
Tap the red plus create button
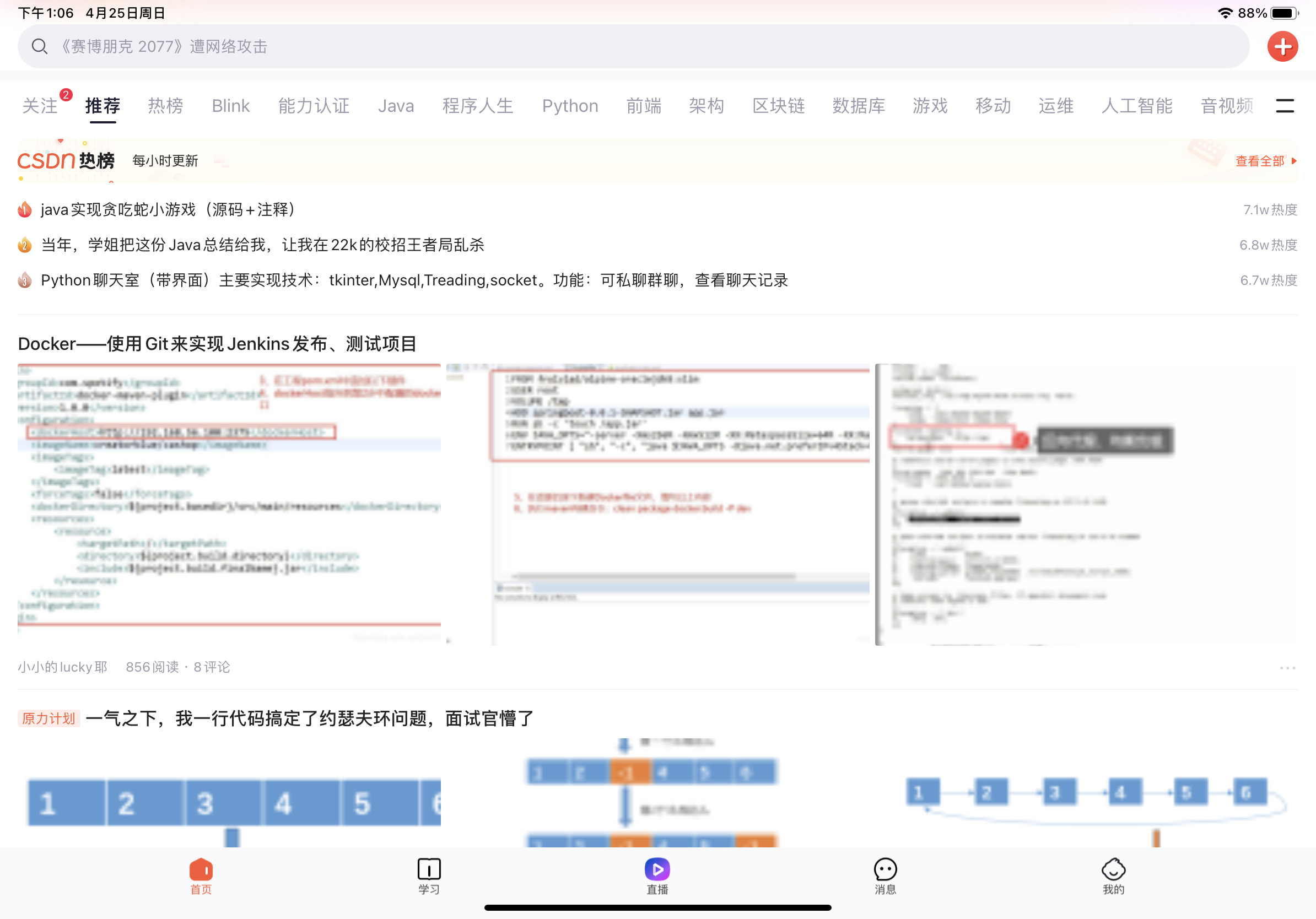[1282, 46]
